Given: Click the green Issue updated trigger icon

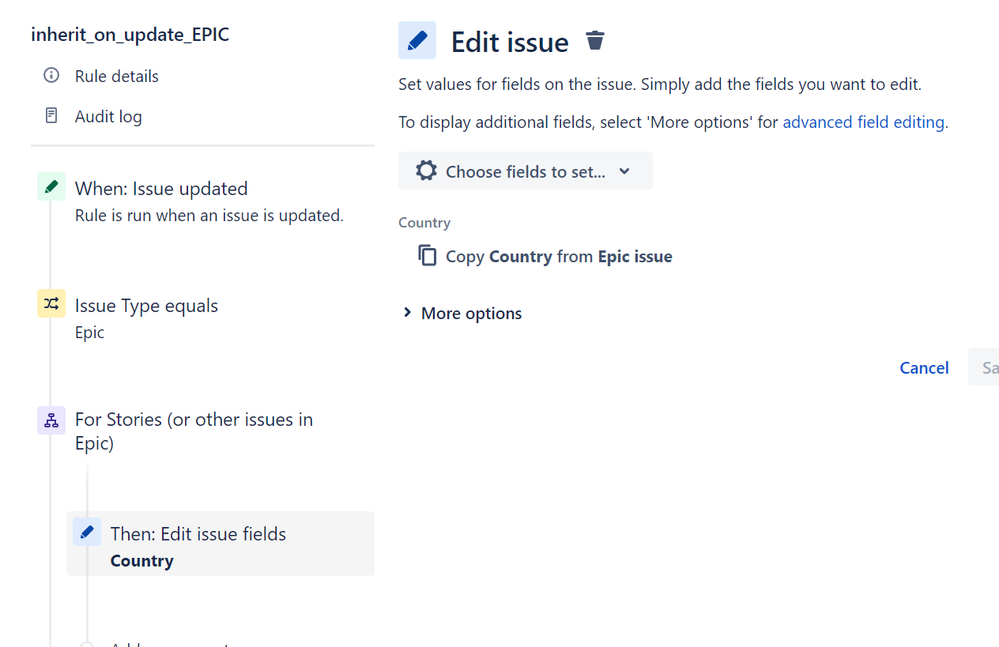Looking at the screenshot, I should coord(51,187).
